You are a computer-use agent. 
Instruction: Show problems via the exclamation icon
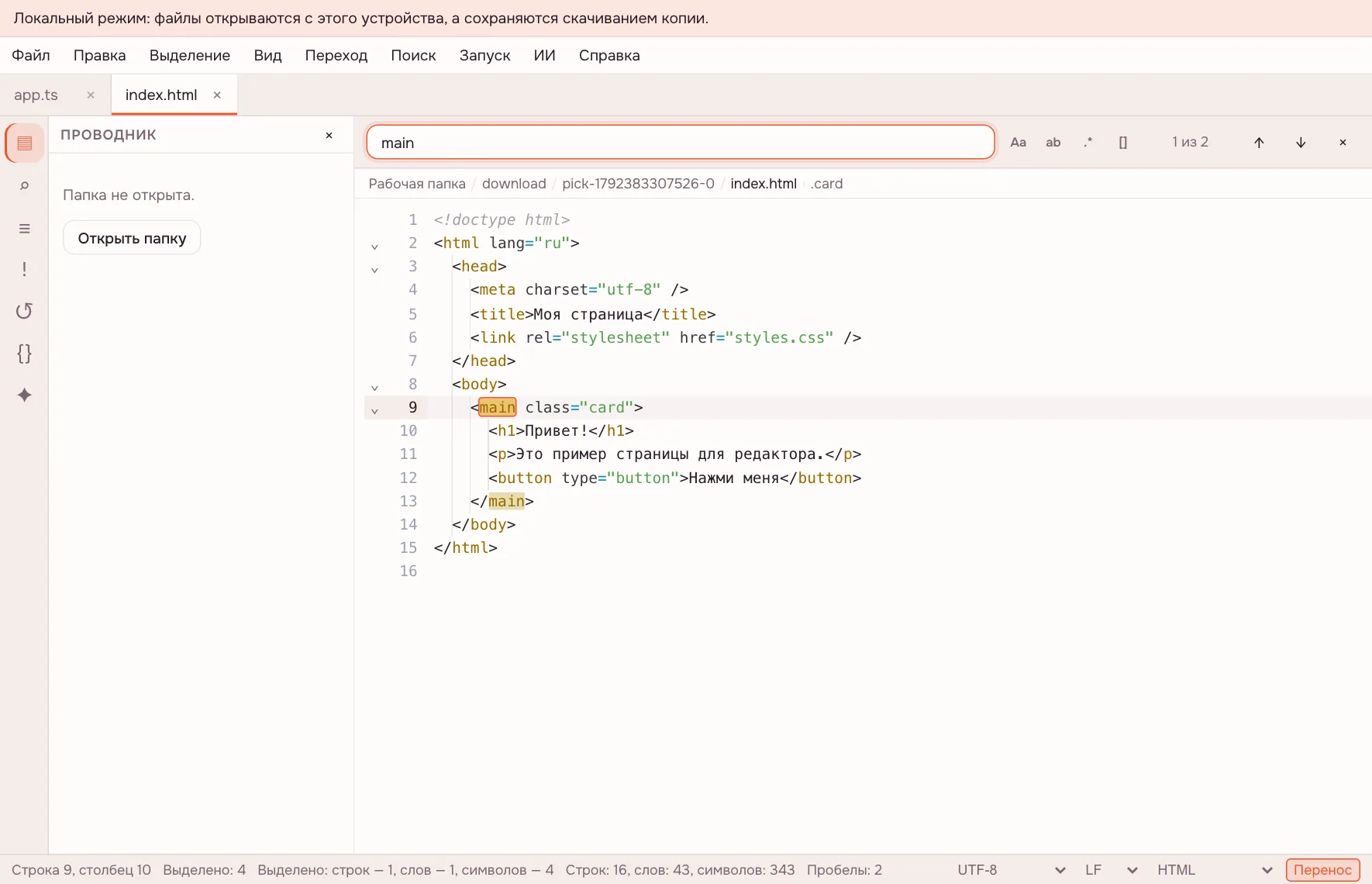[x=25, y=269]
